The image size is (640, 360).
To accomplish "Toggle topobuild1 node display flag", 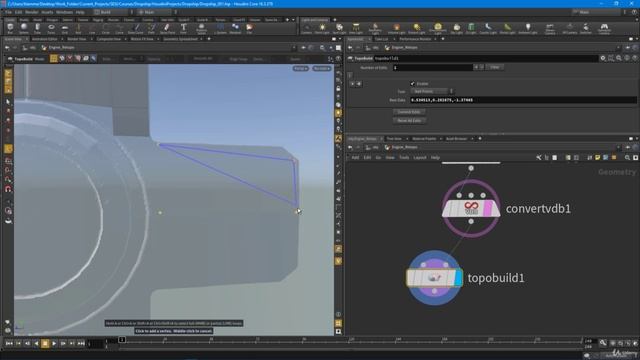I will point(458,278).
